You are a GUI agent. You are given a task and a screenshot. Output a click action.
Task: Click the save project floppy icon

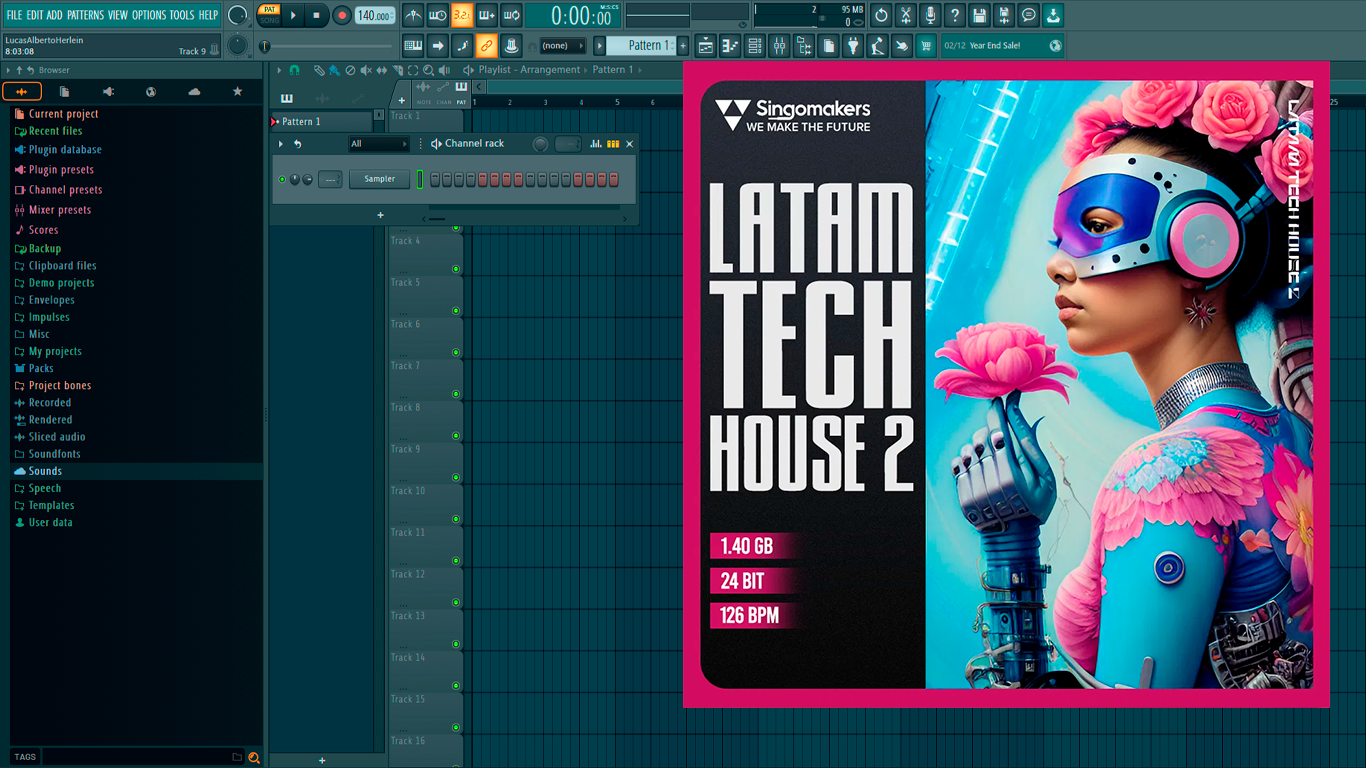click(x=979, y=15)
